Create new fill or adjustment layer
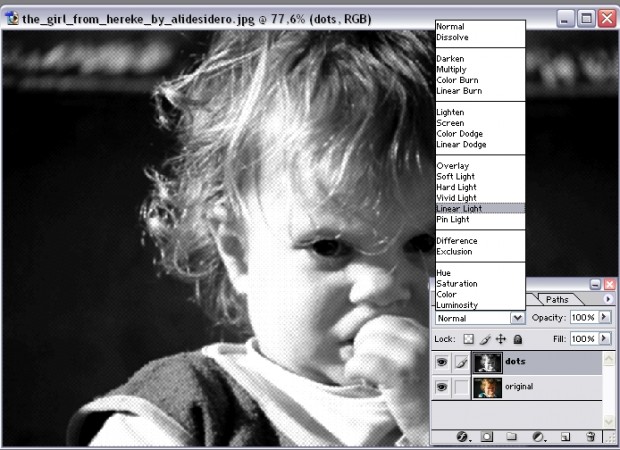 [x=539, y=437]
